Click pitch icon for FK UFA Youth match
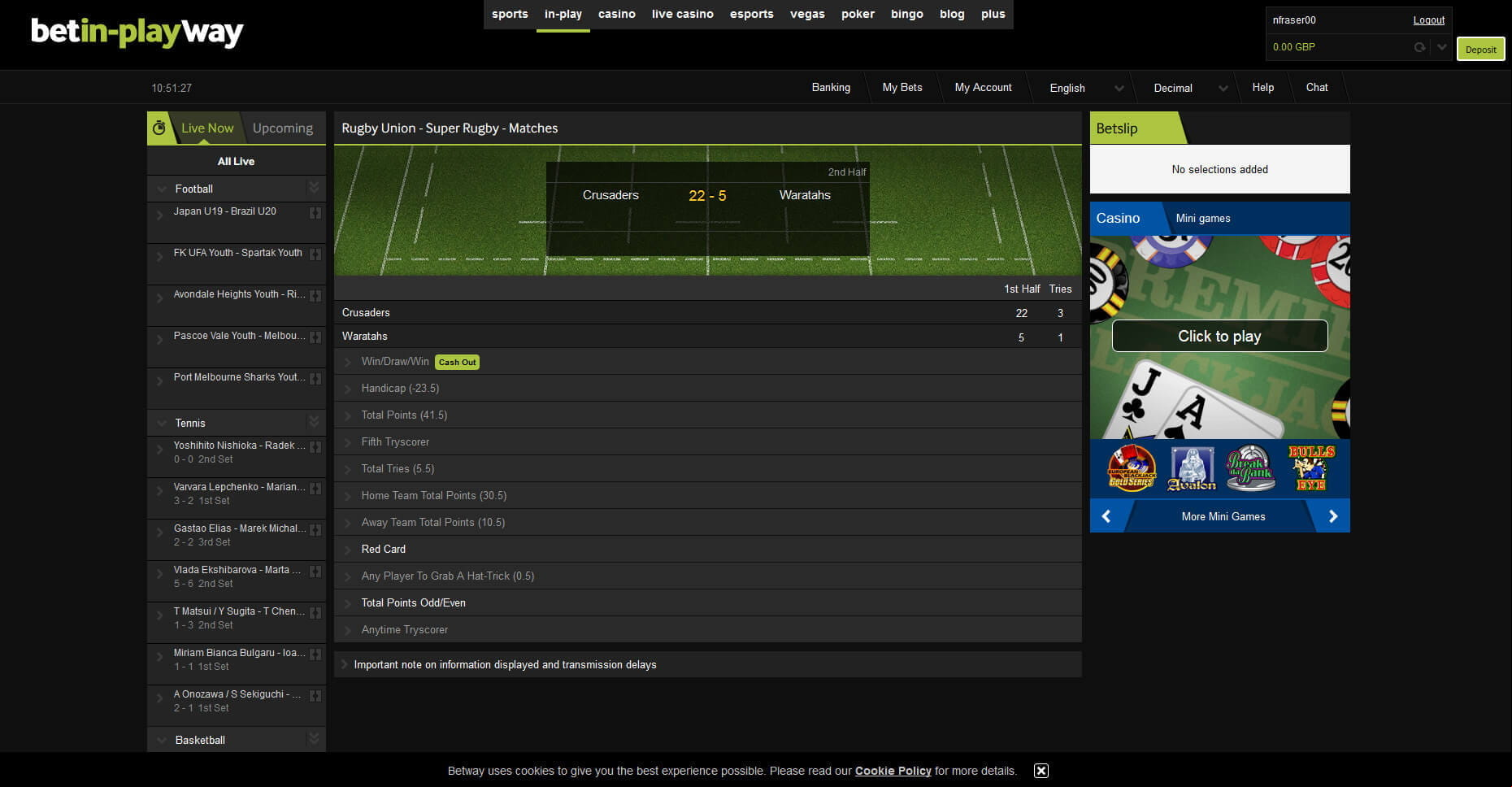 [x=315, y=254]
